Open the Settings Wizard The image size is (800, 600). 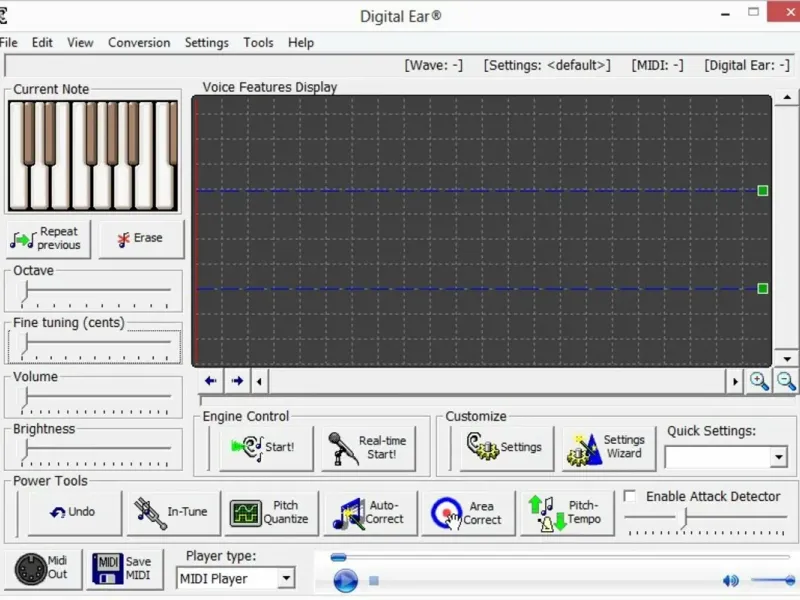click(x=608, y=447)
